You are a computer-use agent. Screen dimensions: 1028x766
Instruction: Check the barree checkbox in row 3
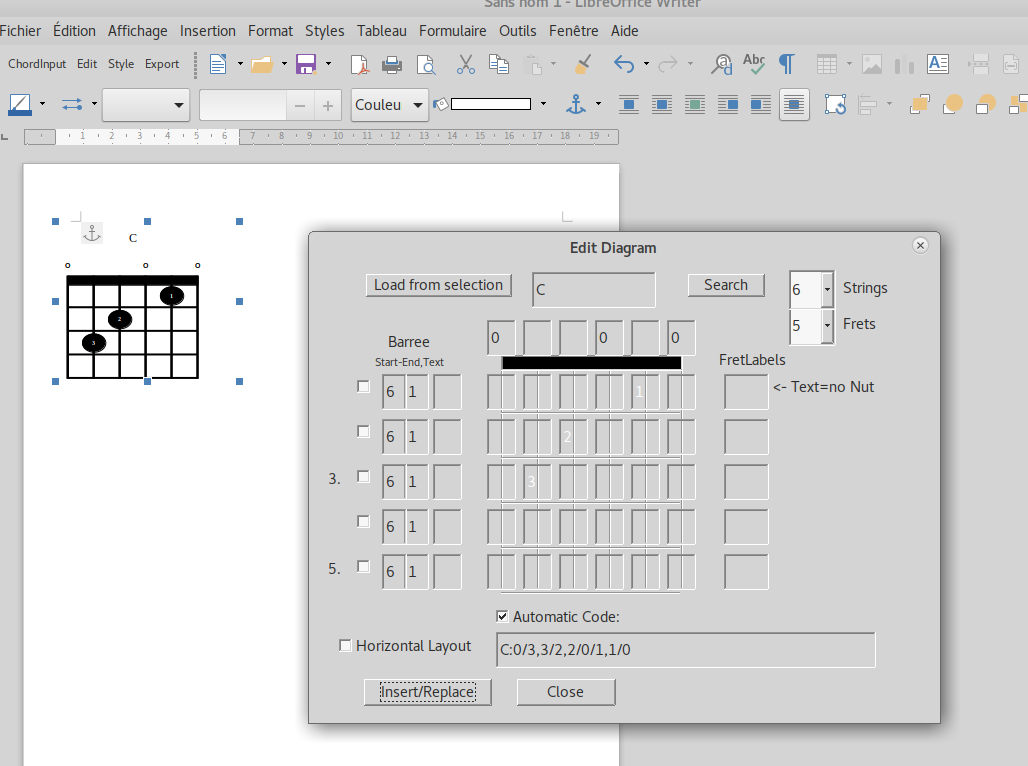[x=363, y=477]
